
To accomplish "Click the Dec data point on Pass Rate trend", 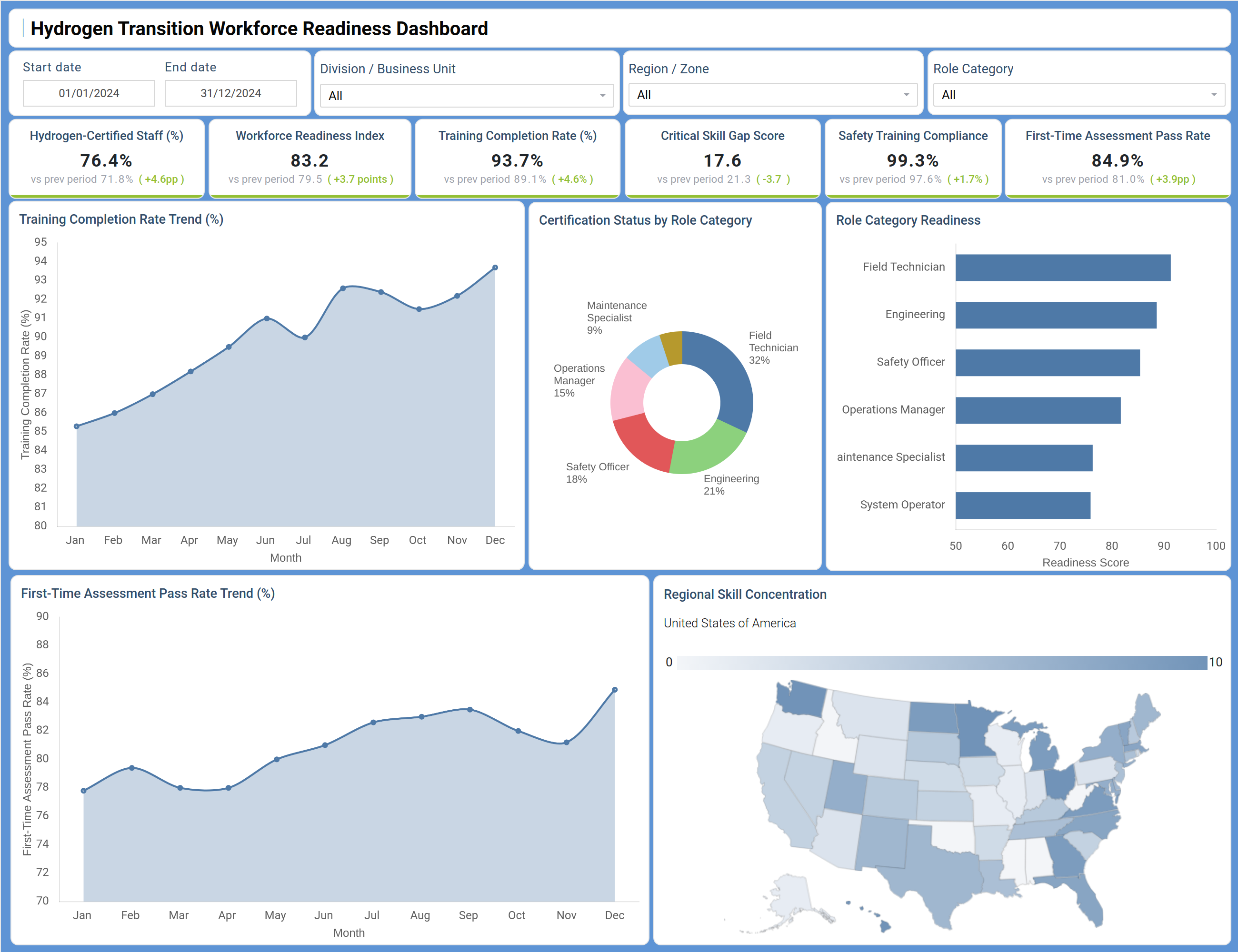I will point(614,690).
